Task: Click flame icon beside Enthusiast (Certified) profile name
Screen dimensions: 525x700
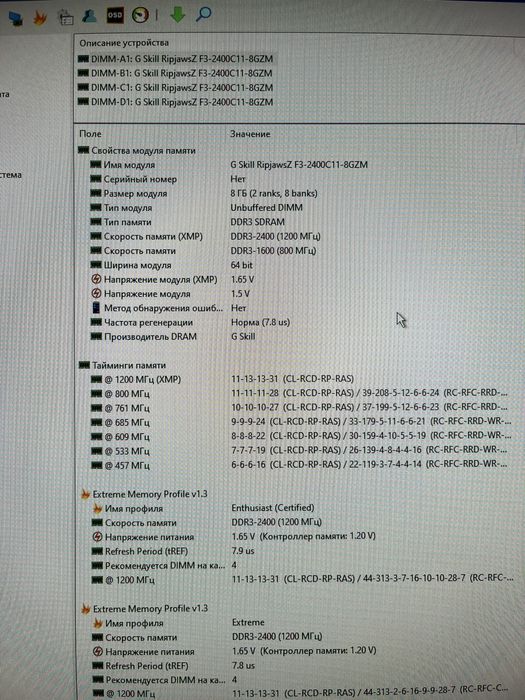Action: 97,508
